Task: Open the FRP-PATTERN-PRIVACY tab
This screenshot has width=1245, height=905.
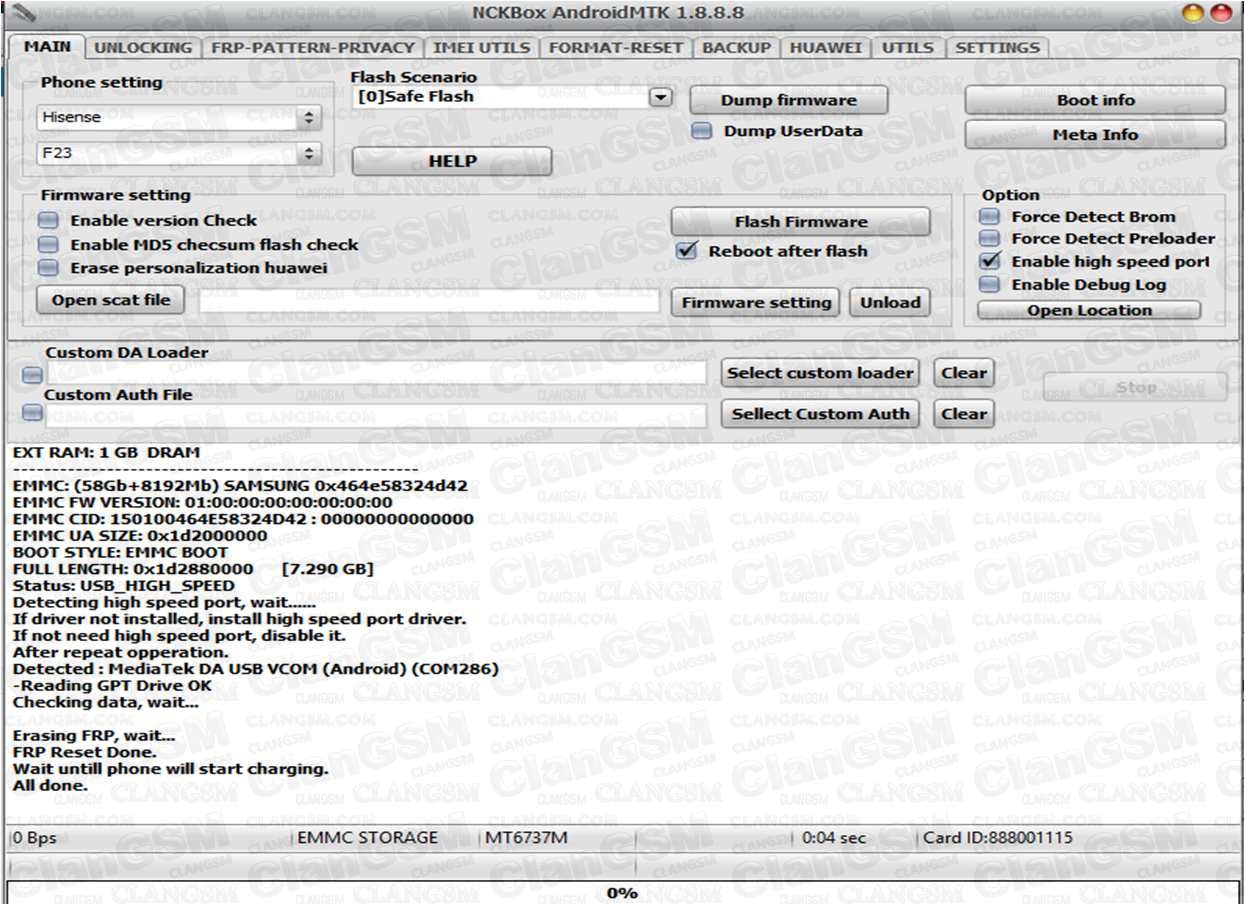Action: [312, 47]
